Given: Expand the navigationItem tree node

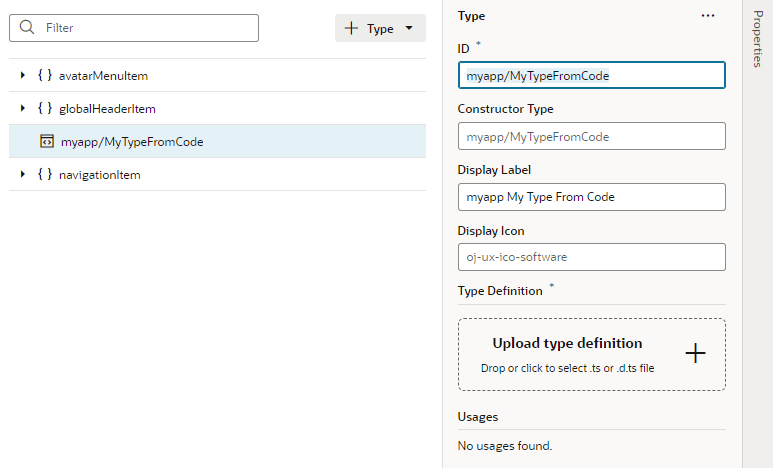Looking at the screenshot, I should tap(22, 175).
